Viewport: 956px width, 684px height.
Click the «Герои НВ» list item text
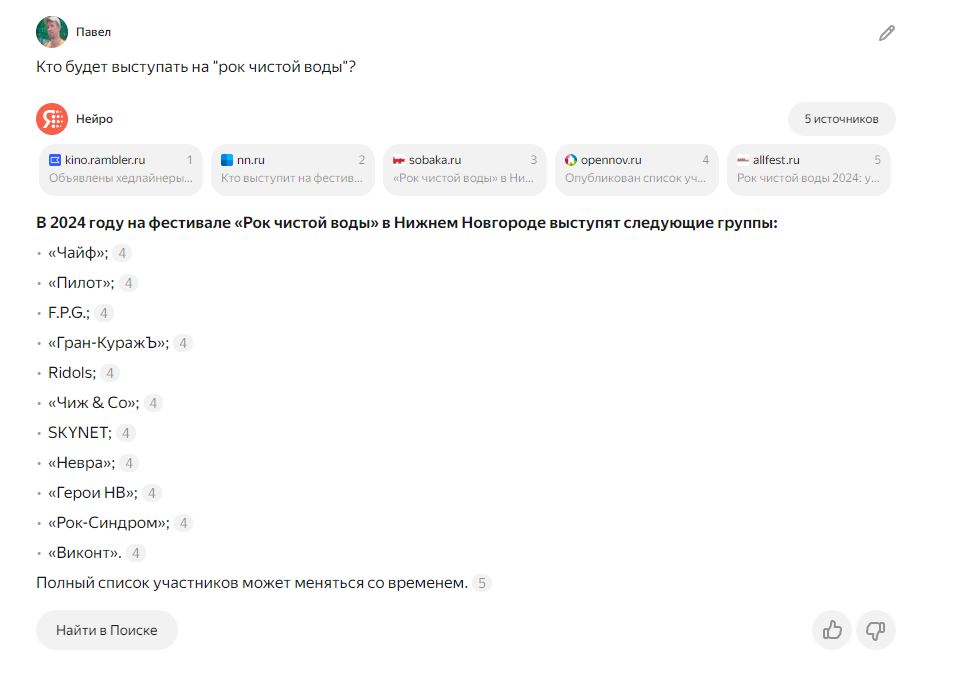[93, 493]
